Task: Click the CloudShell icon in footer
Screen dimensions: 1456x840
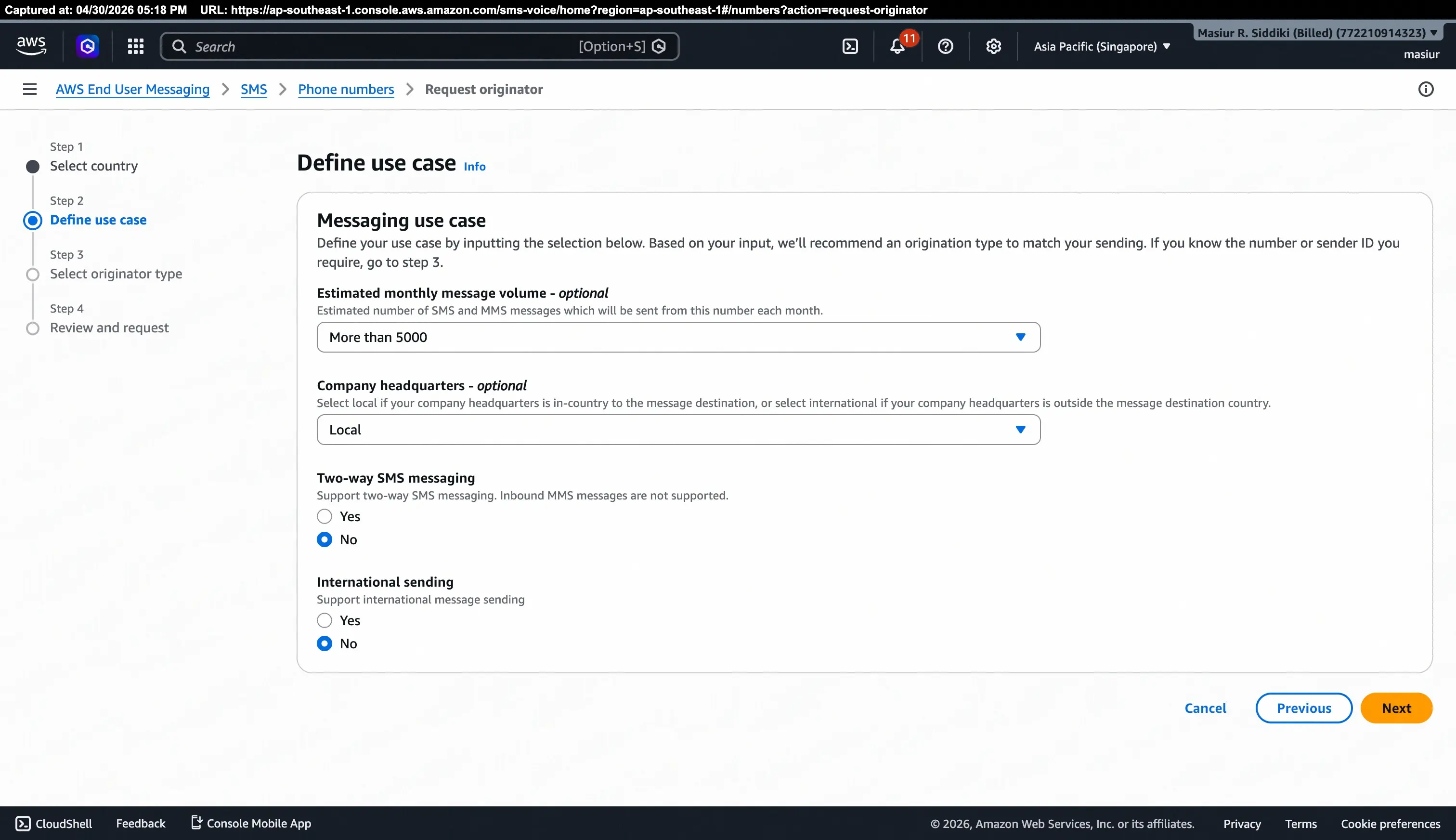Action: coord(23,823)
